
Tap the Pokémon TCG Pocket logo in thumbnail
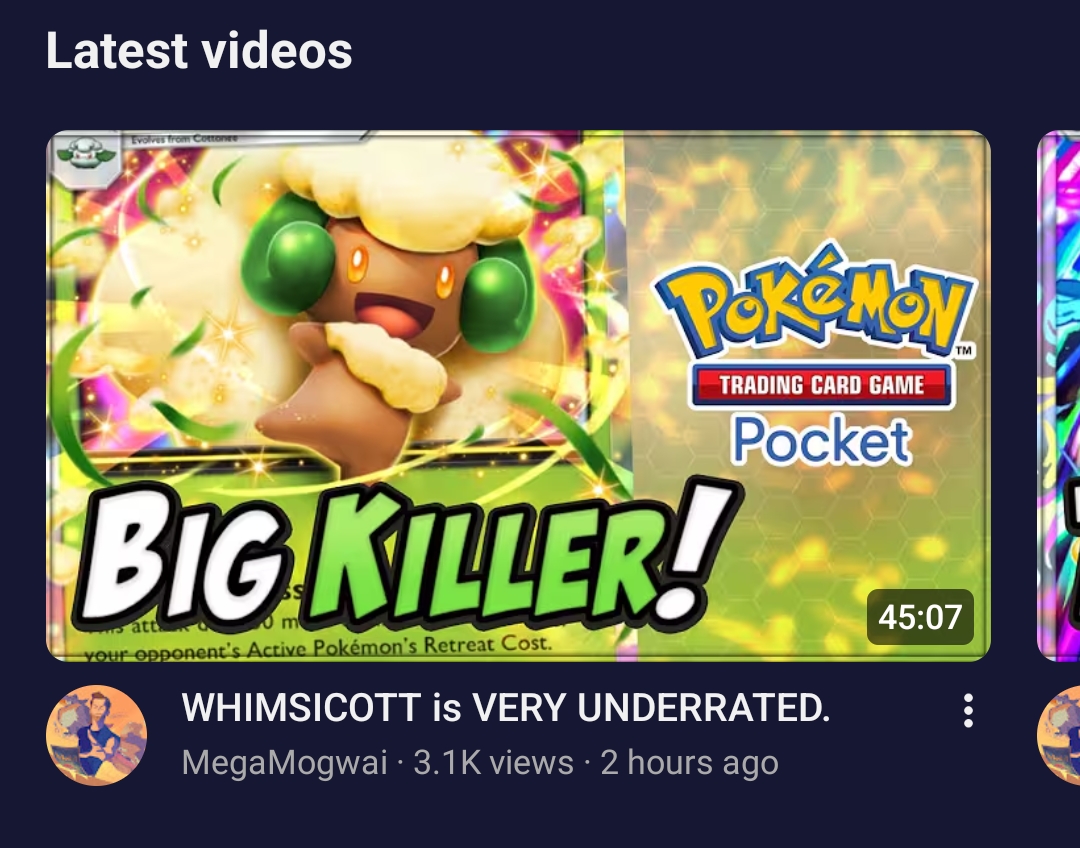pos(817,355)
